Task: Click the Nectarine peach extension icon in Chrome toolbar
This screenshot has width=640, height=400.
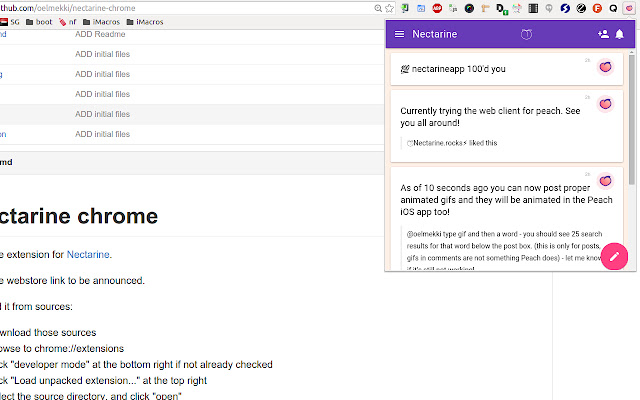Action: coord(629,8)
